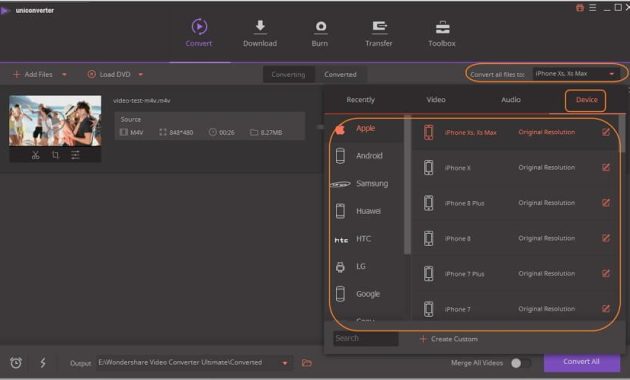The width and height of the screenshot is (630, 380).
Task: Edit iPhone 7 Plus preset icon
Action: tap(606, 274)
